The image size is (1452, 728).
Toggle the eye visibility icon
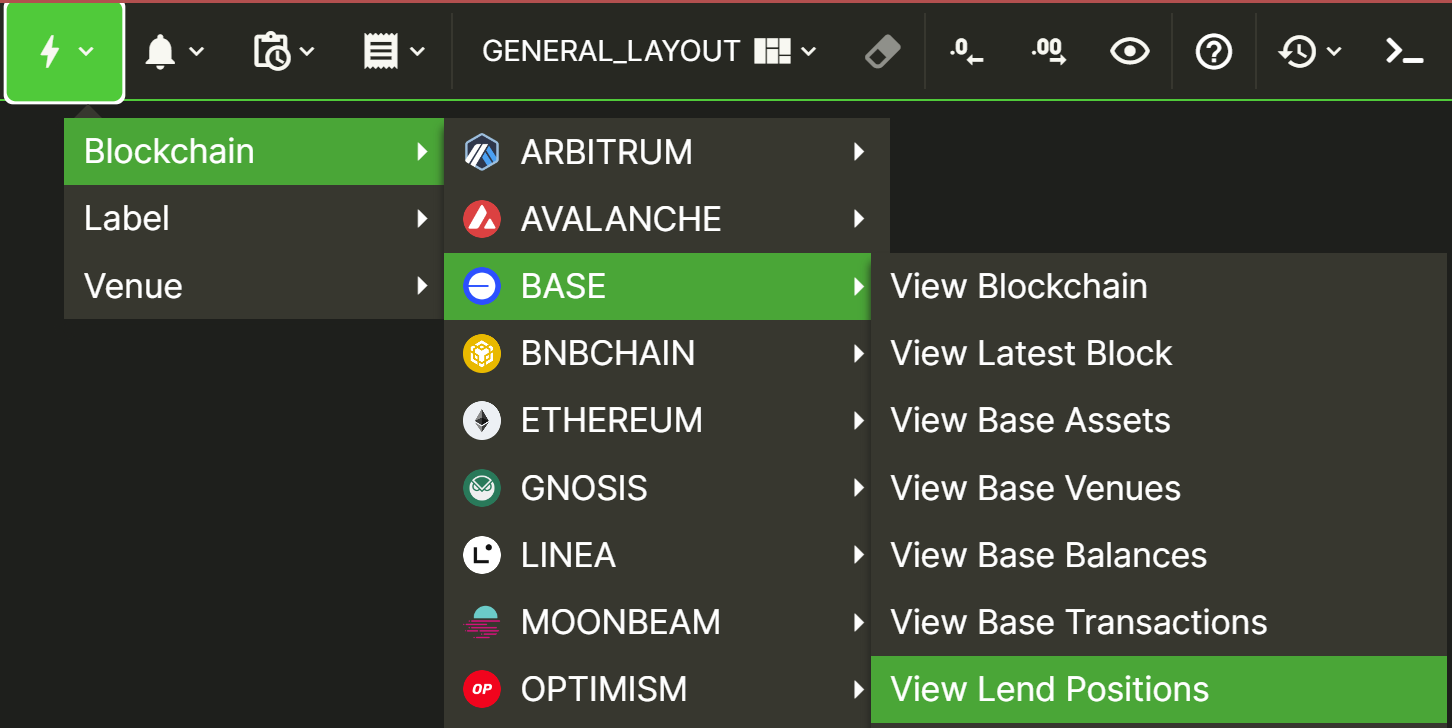point(1130,51)
